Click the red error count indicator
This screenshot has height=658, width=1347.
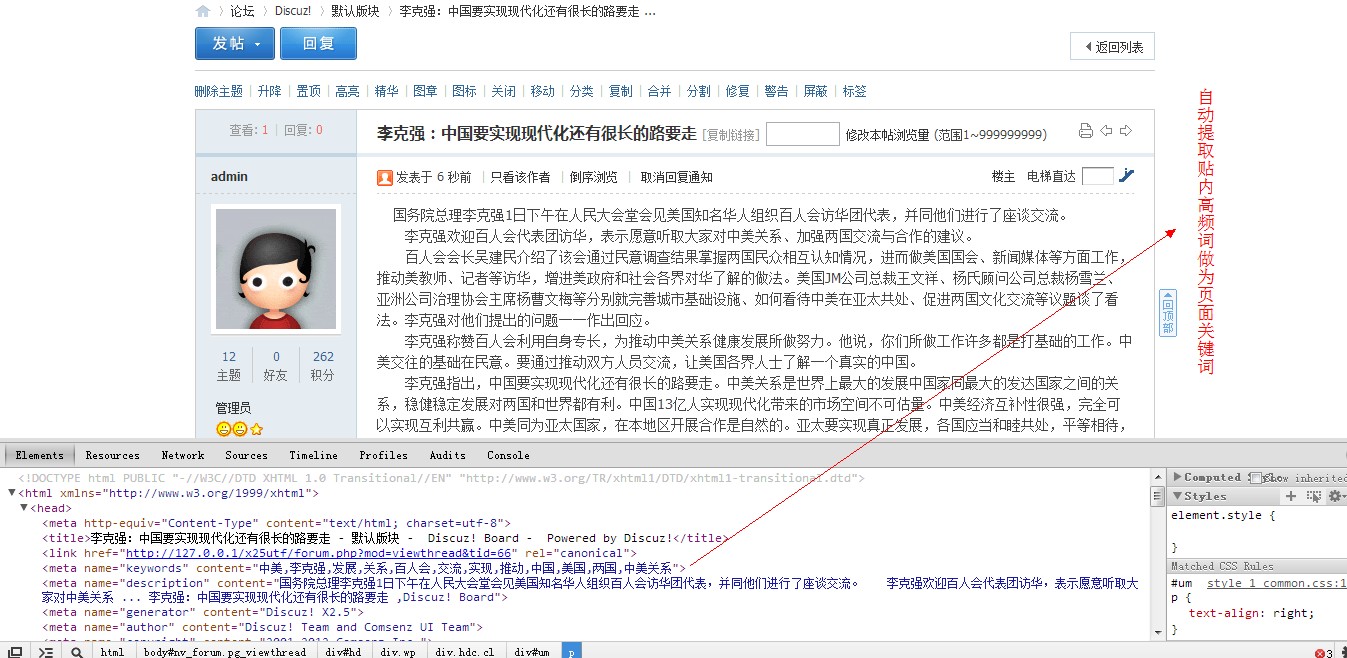tap(1323, 653)
